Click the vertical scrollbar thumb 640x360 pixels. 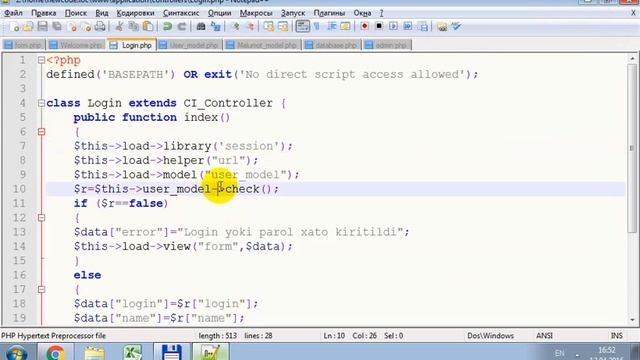pyautogui.click(x=632, y=148)
